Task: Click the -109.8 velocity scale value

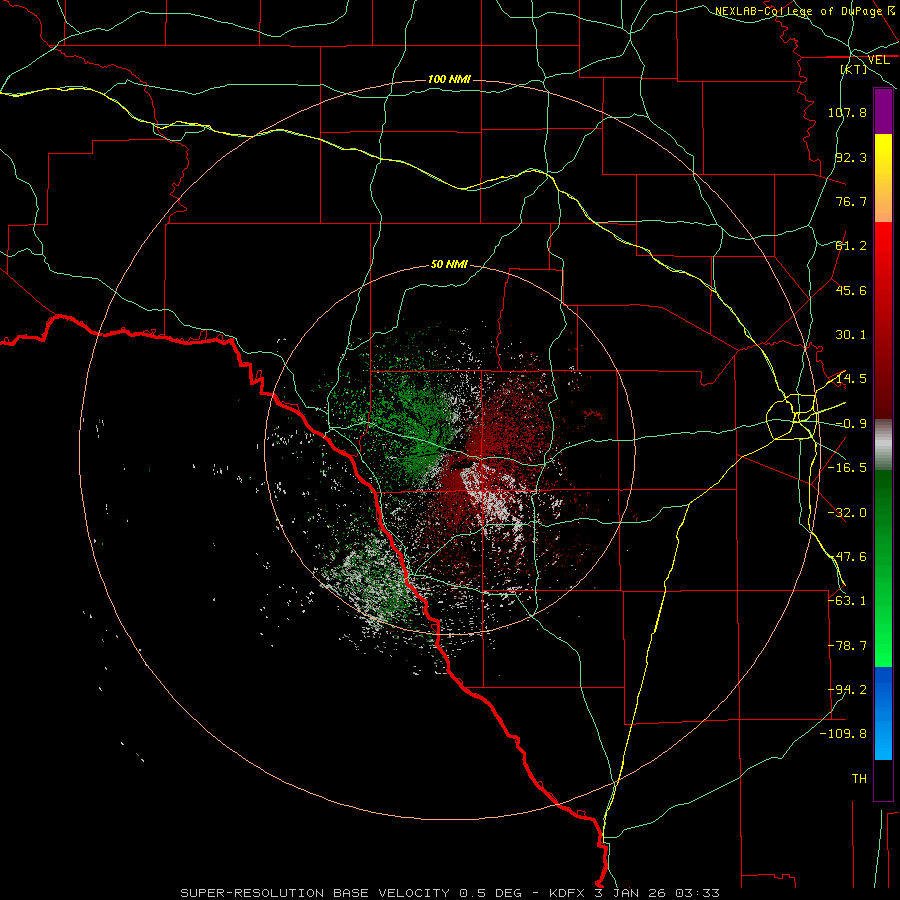Action: (x=843, y=734)
